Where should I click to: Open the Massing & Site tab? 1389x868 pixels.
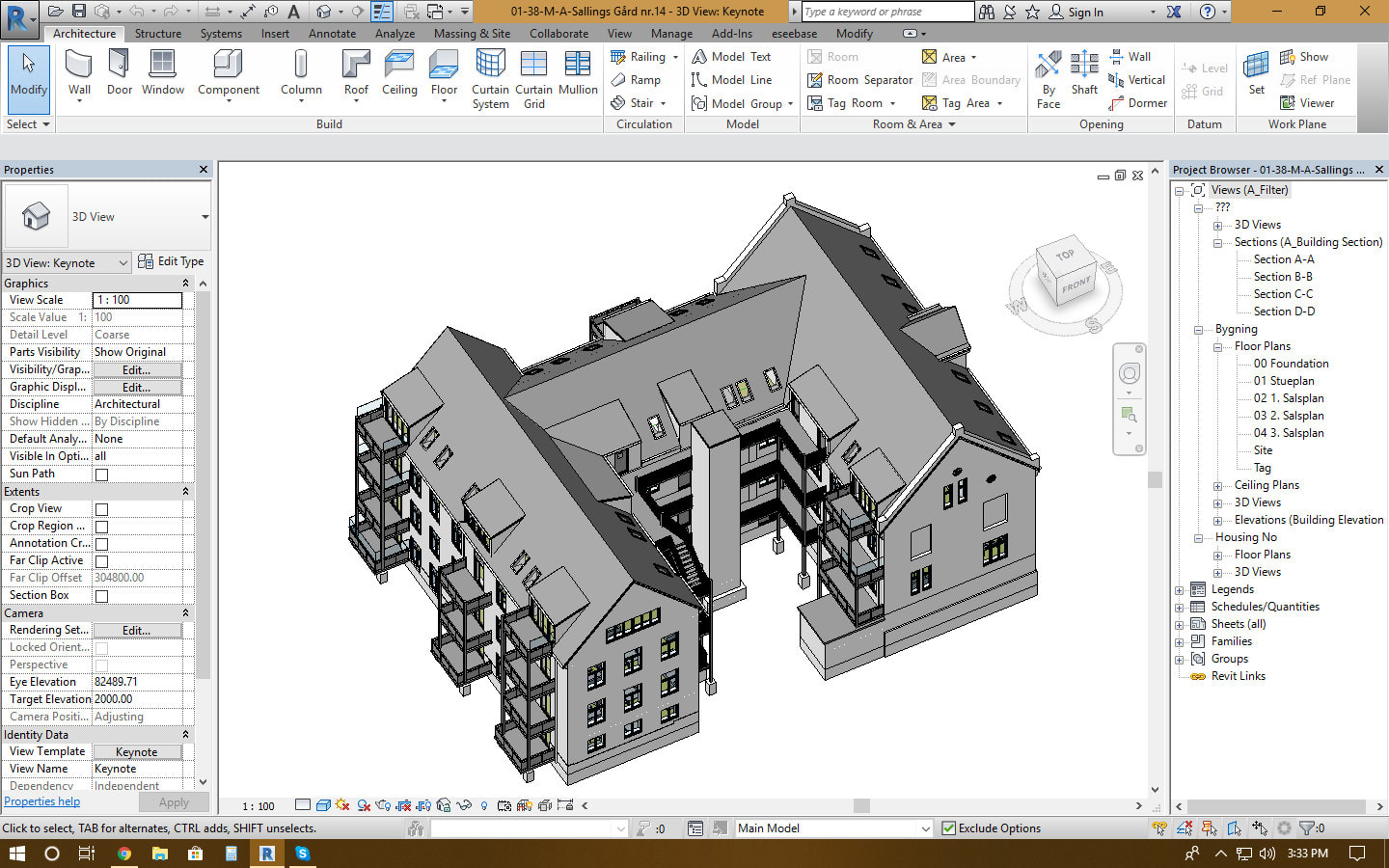coord(472,34)
